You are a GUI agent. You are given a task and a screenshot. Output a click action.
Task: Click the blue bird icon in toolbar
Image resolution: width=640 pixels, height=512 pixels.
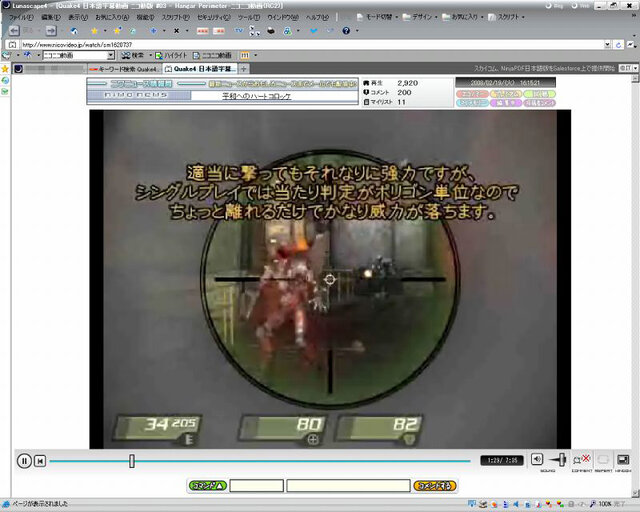313,31
